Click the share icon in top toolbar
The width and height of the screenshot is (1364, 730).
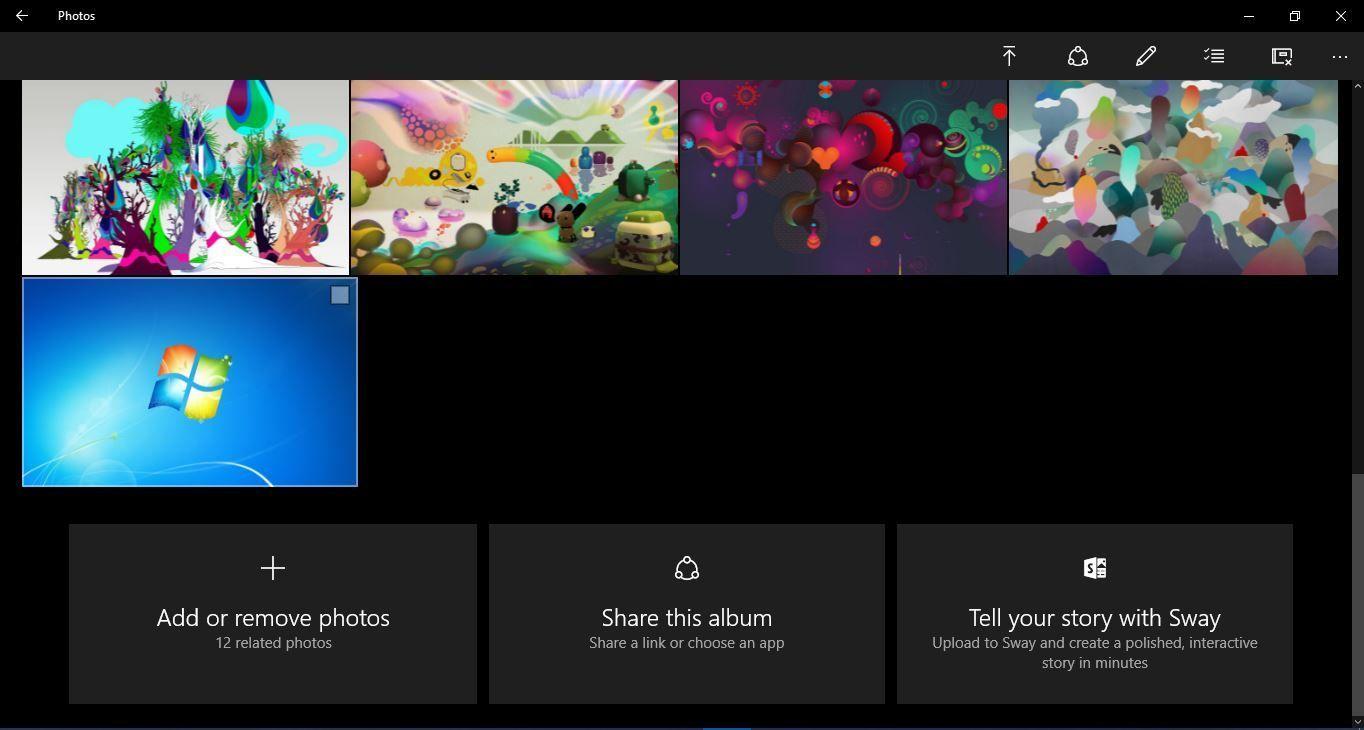click(1078, 56)
